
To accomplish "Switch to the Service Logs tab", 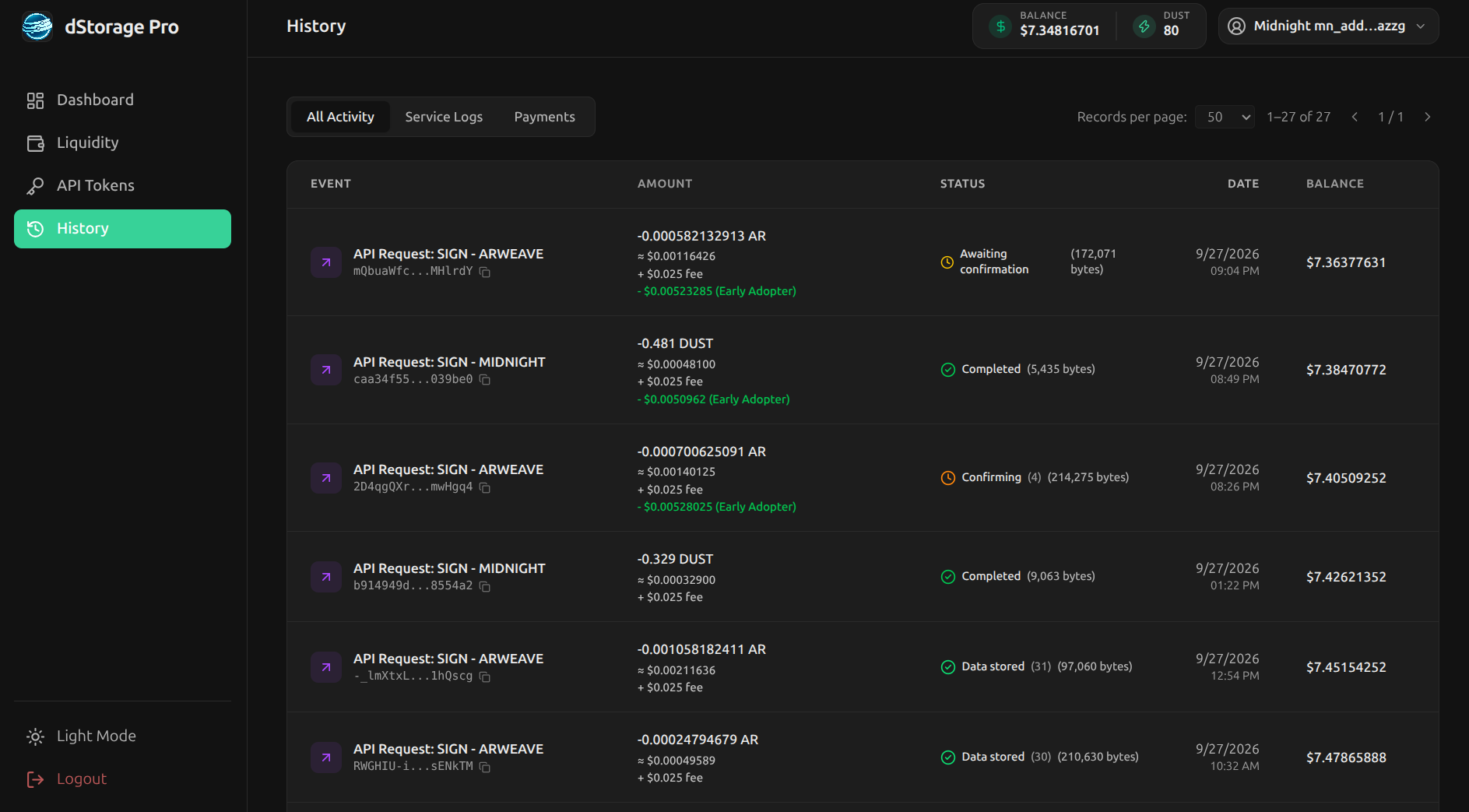I will [444, 117].
